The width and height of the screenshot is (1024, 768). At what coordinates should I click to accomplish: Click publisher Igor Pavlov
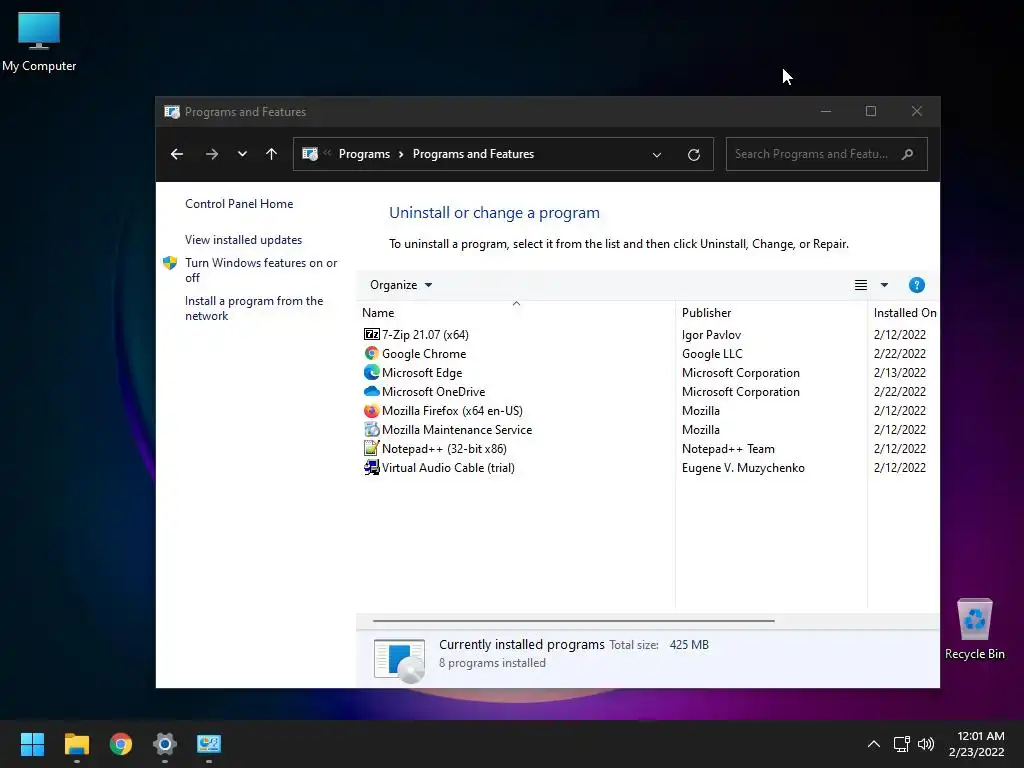coord(711,334)
